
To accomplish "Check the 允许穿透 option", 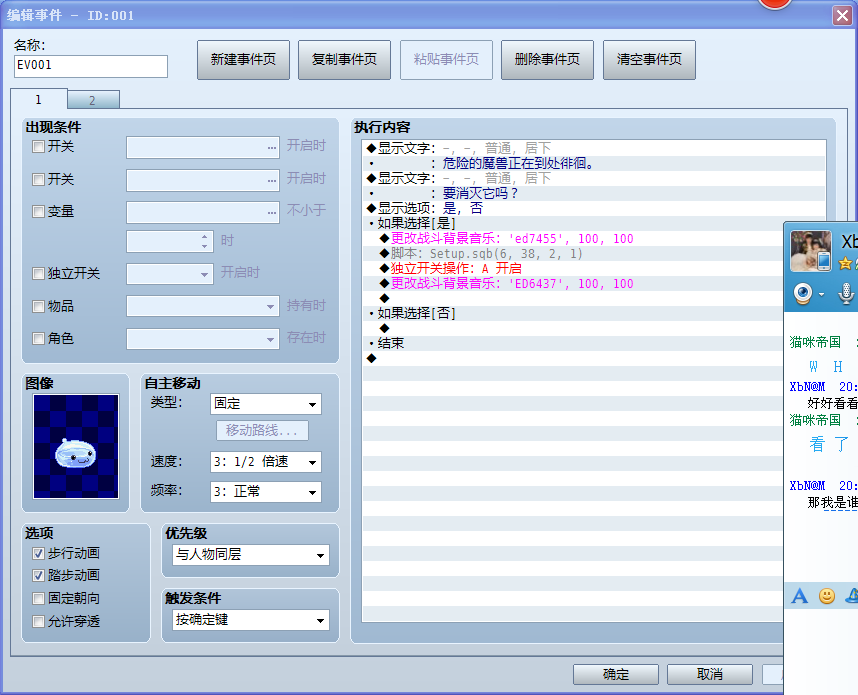I will tap(38, 622).
